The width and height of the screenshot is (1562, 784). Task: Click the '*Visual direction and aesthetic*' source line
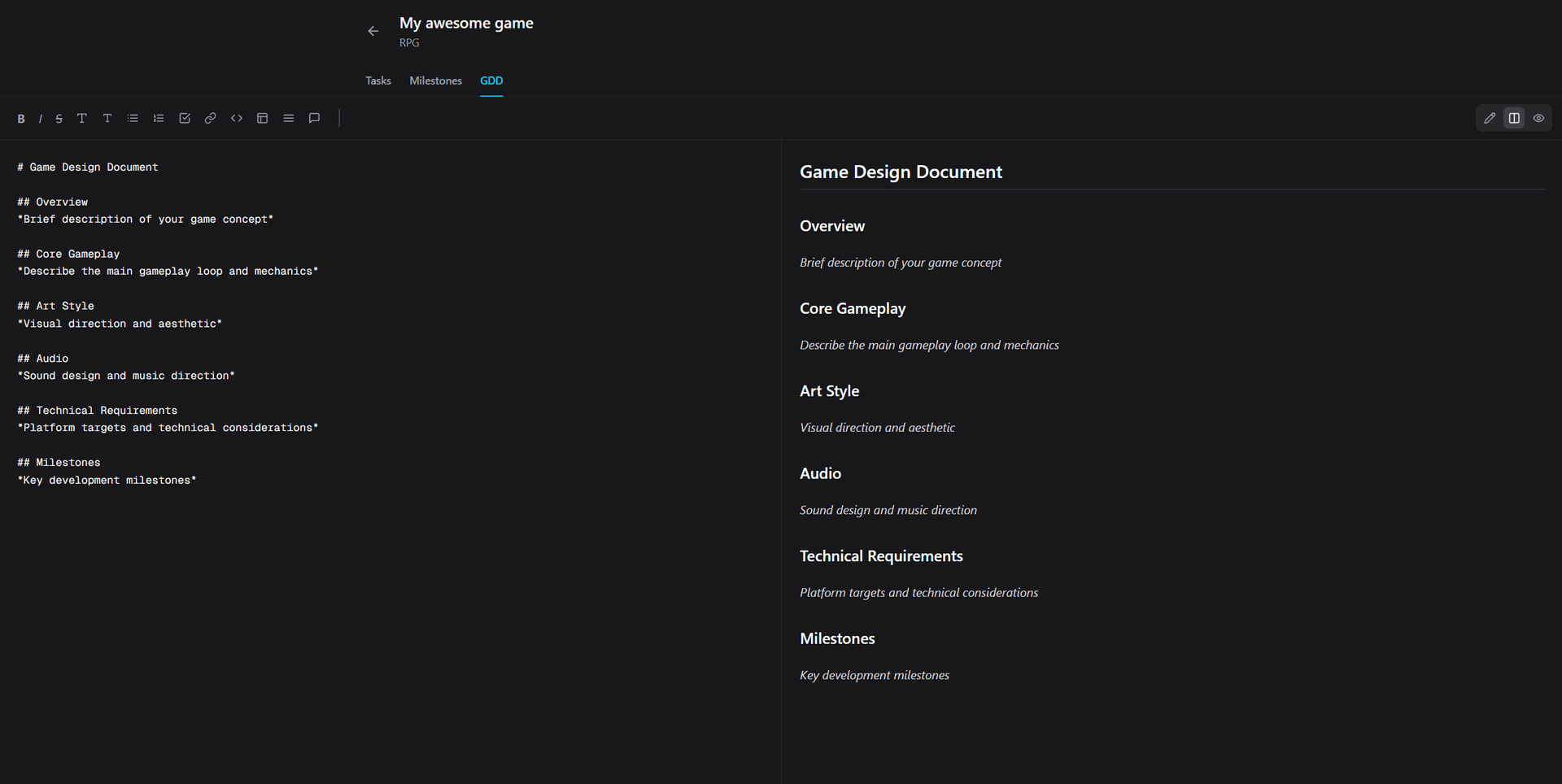click(x=120, y=324)
